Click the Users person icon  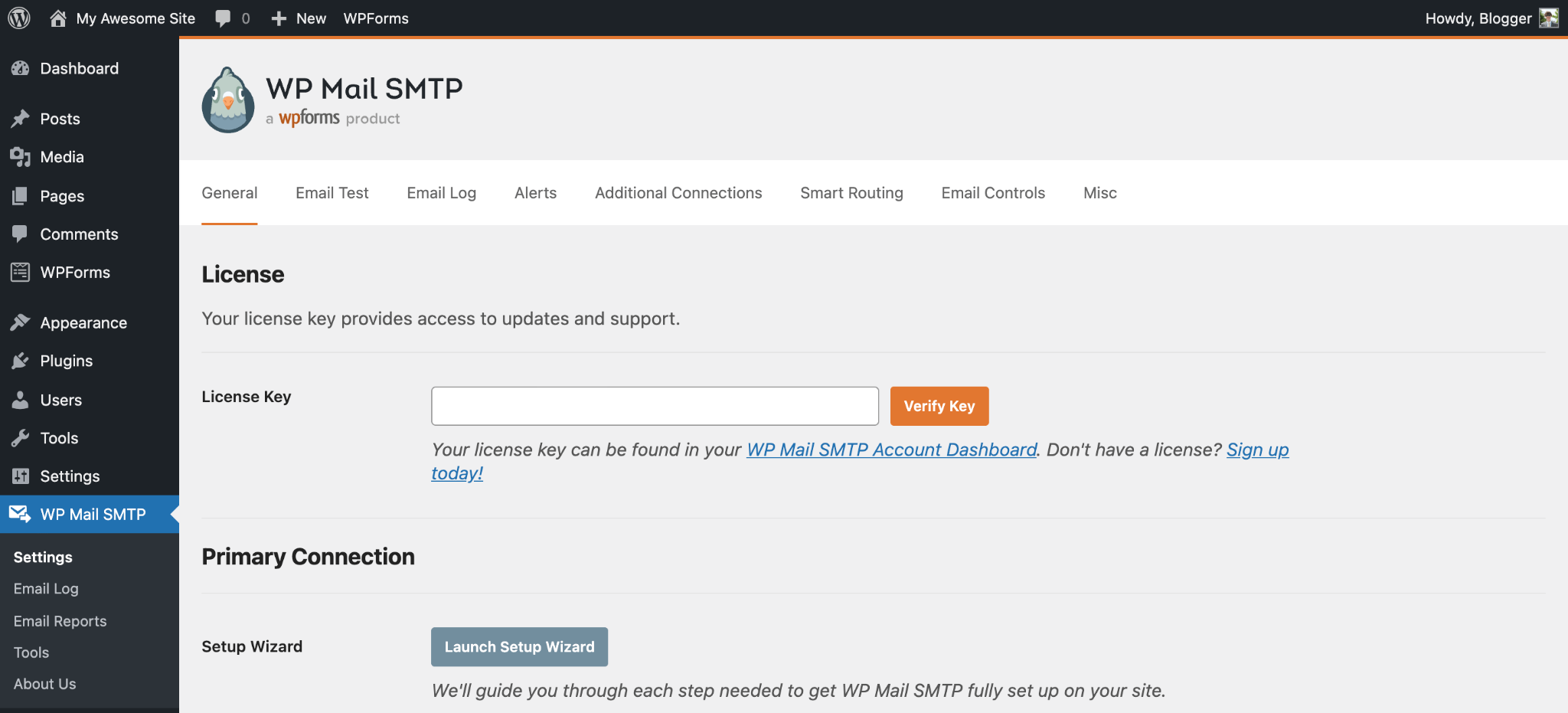(21, 400)
